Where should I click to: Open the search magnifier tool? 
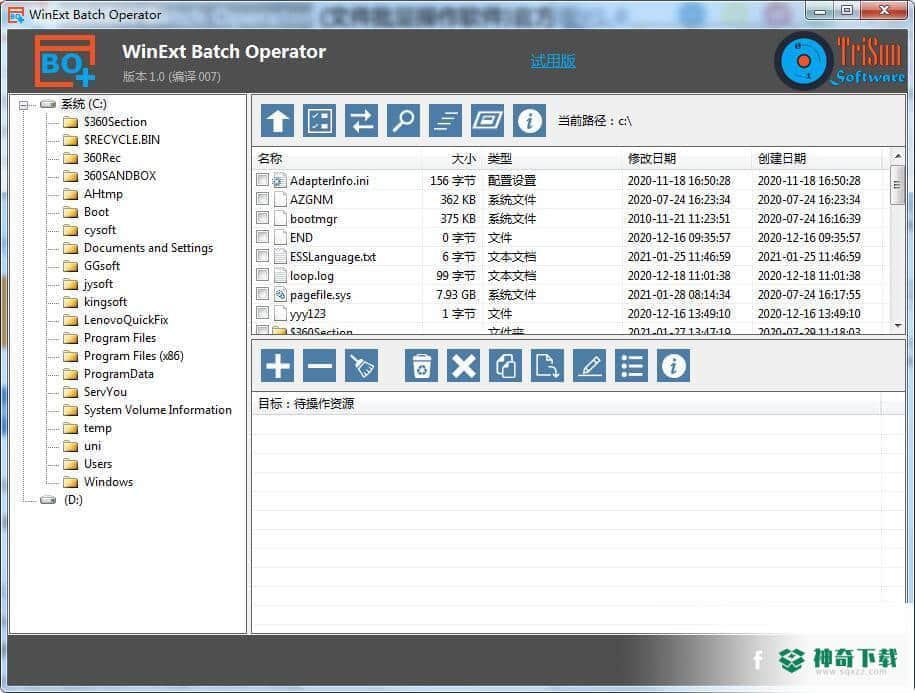click(x=403, y=121)
